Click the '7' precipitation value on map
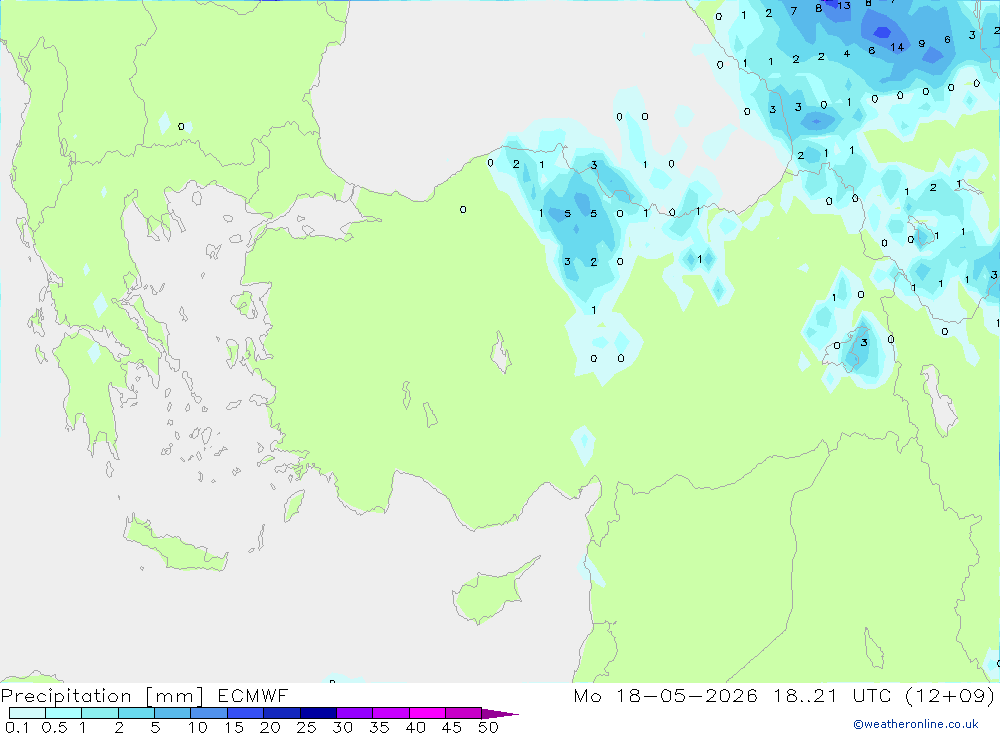Screen dimensions: 1000x733 tap(793, 11)
